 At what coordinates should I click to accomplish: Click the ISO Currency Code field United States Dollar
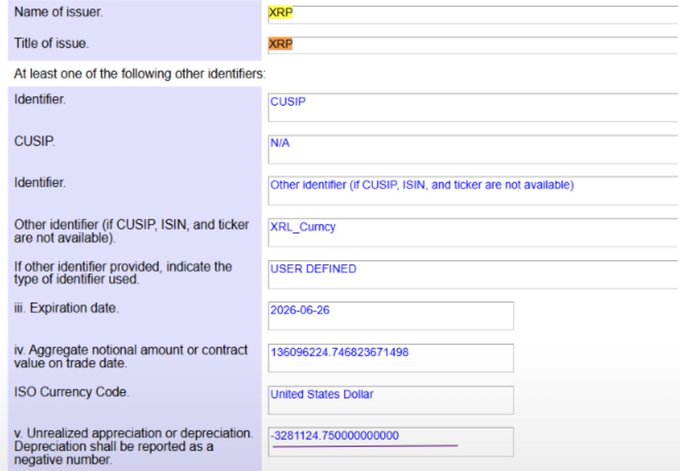coord(391,400)
